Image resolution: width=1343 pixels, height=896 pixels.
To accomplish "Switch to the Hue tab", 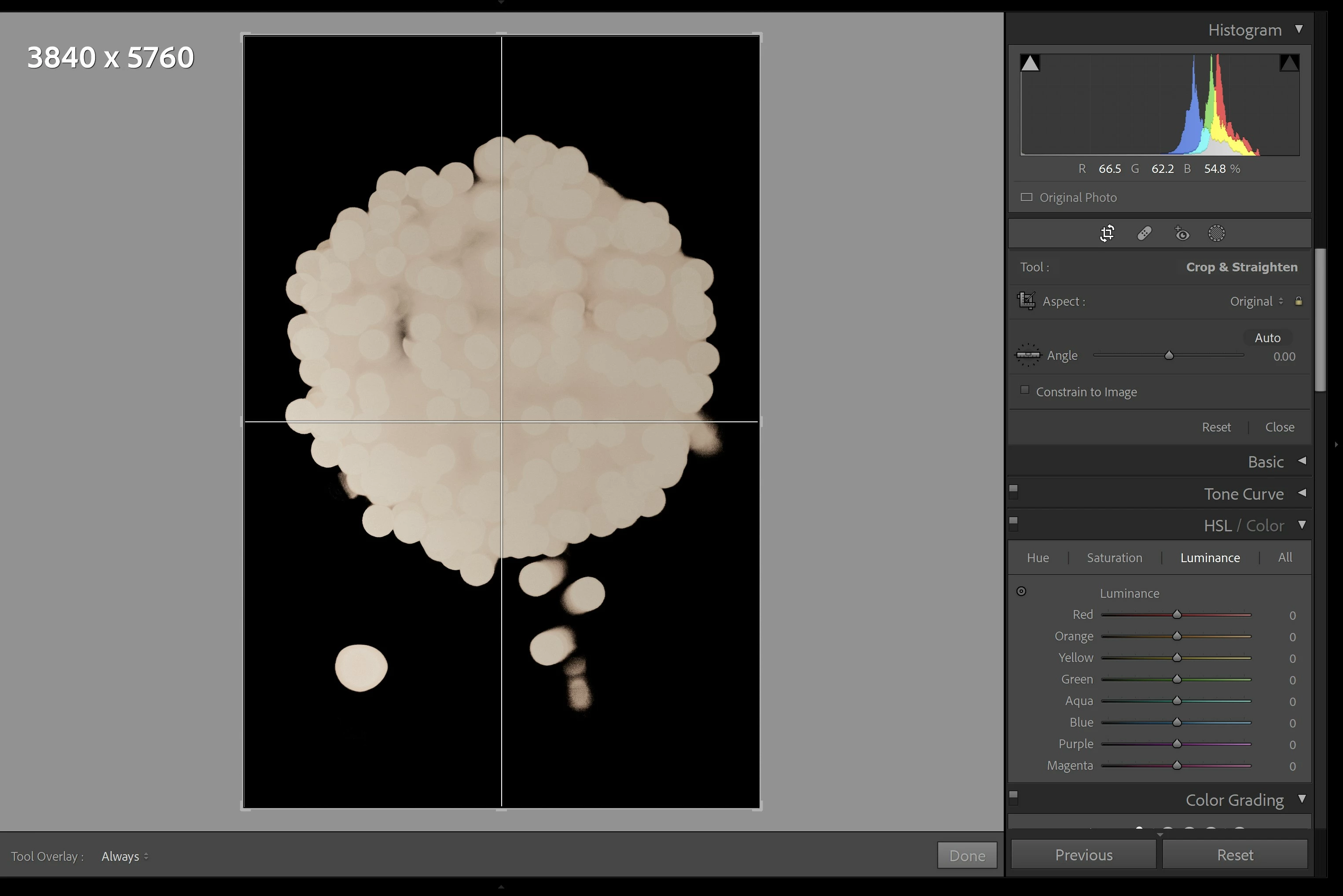I will tap(1037, 558).
